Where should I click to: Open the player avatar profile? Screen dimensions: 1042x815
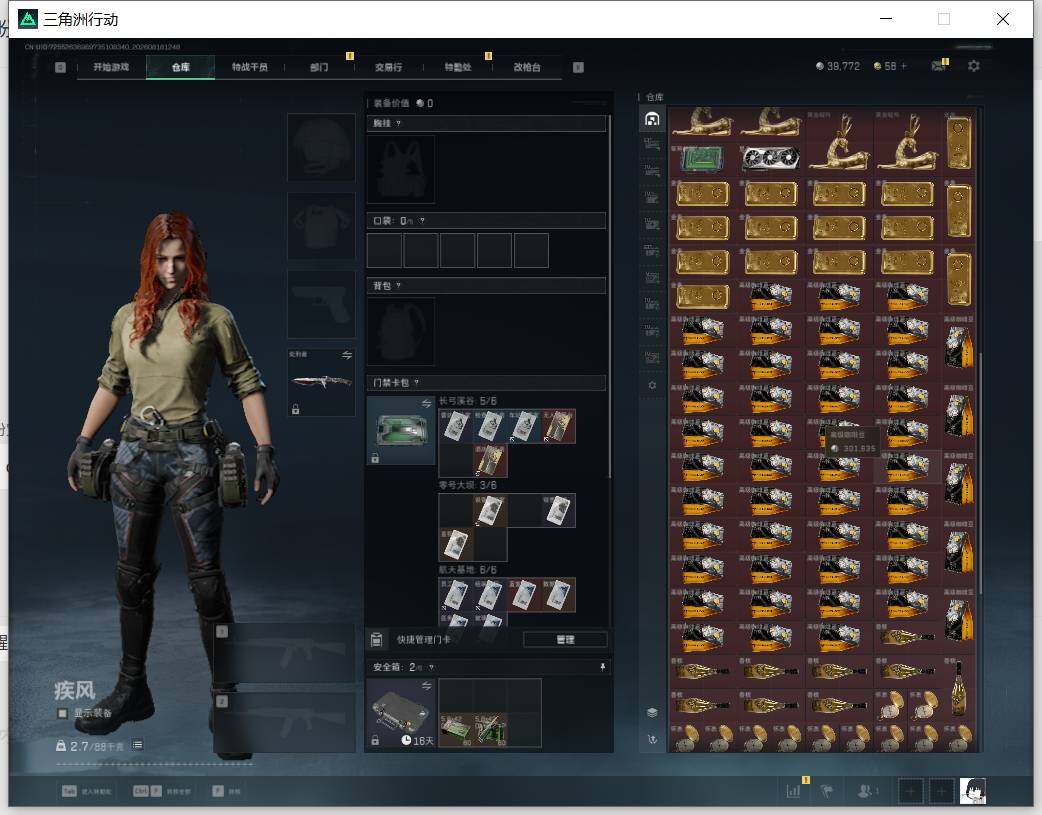pyautogui.click(x=972, y=791)
